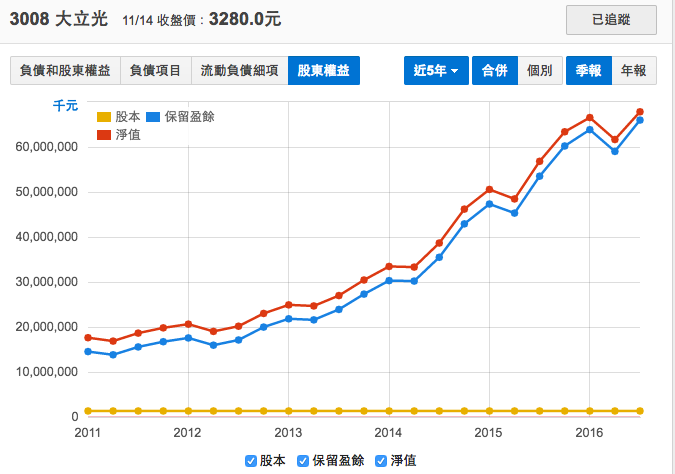Select the 流動負債細項 tab
This screenshot has width=675, height=474.
tap(239, 70)
